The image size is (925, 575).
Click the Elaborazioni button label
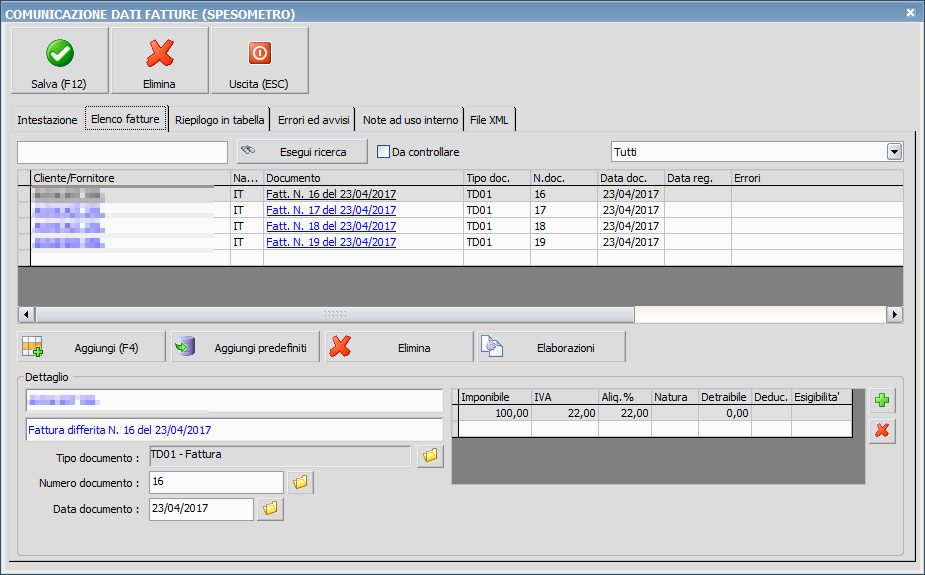click(566, 348)
